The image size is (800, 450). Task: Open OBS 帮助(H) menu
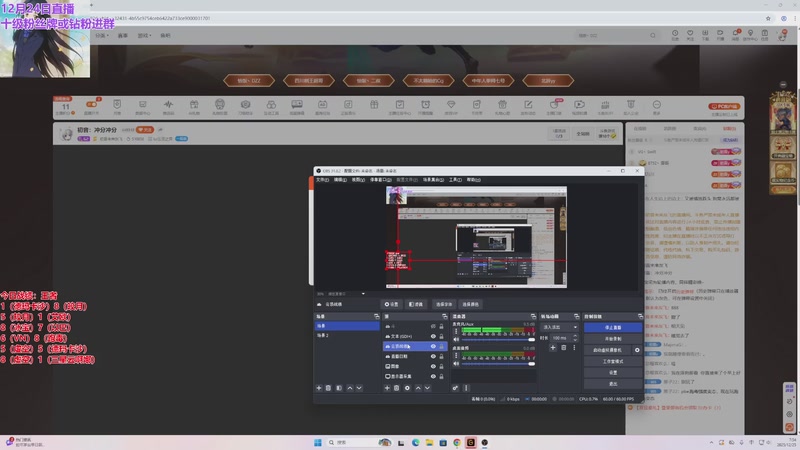tap(473, 180)
